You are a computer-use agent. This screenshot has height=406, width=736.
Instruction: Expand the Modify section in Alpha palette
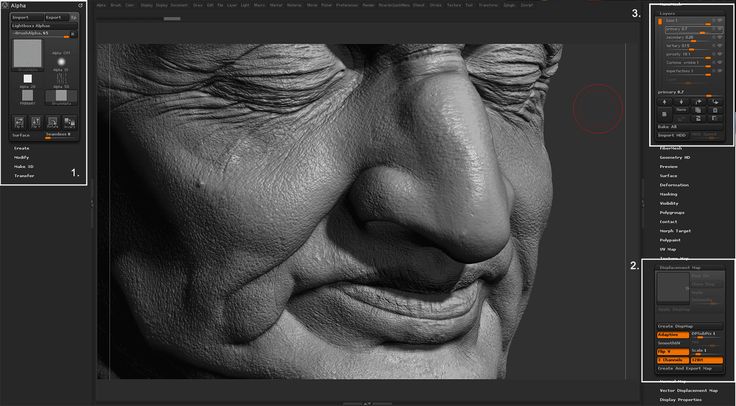pyautogui.click(x=22, y=158)
